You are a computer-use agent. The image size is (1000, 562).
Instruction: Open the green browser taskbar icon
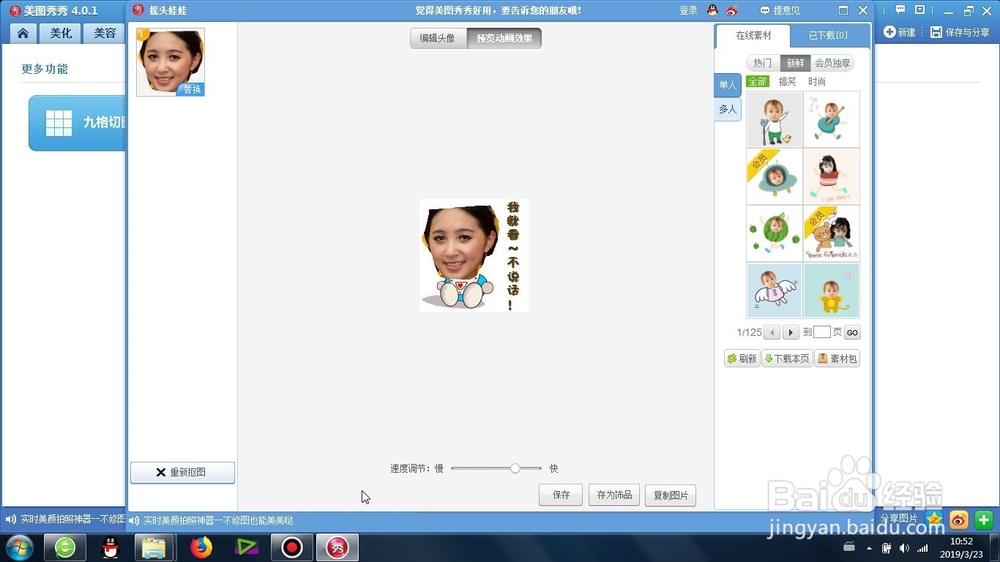tap(65, 547)
